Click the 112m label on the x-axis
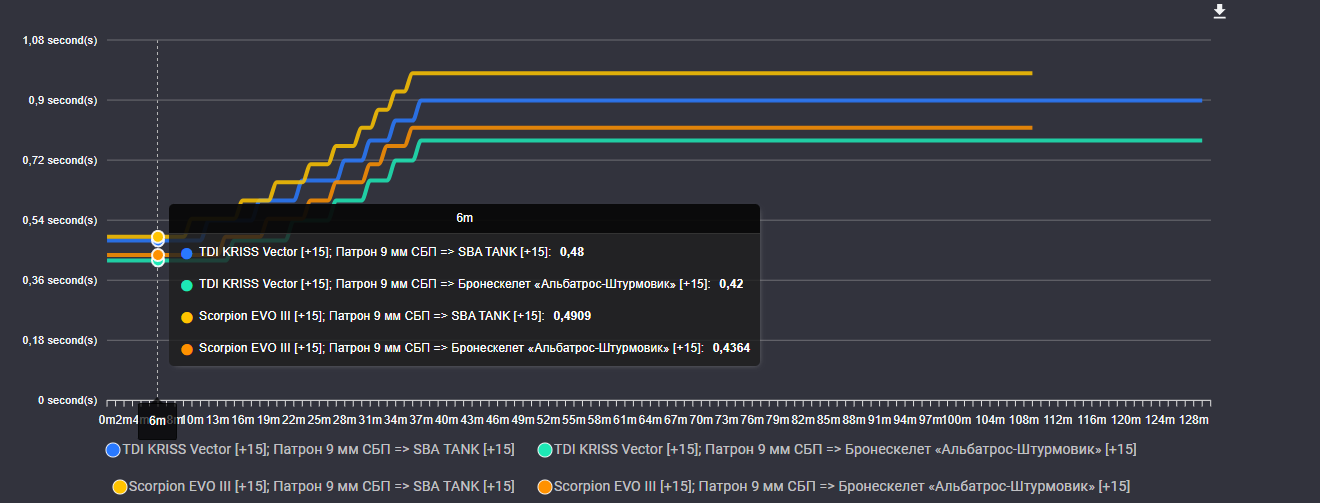Viewport: 1320px width, 503px height. [1059, 419]
